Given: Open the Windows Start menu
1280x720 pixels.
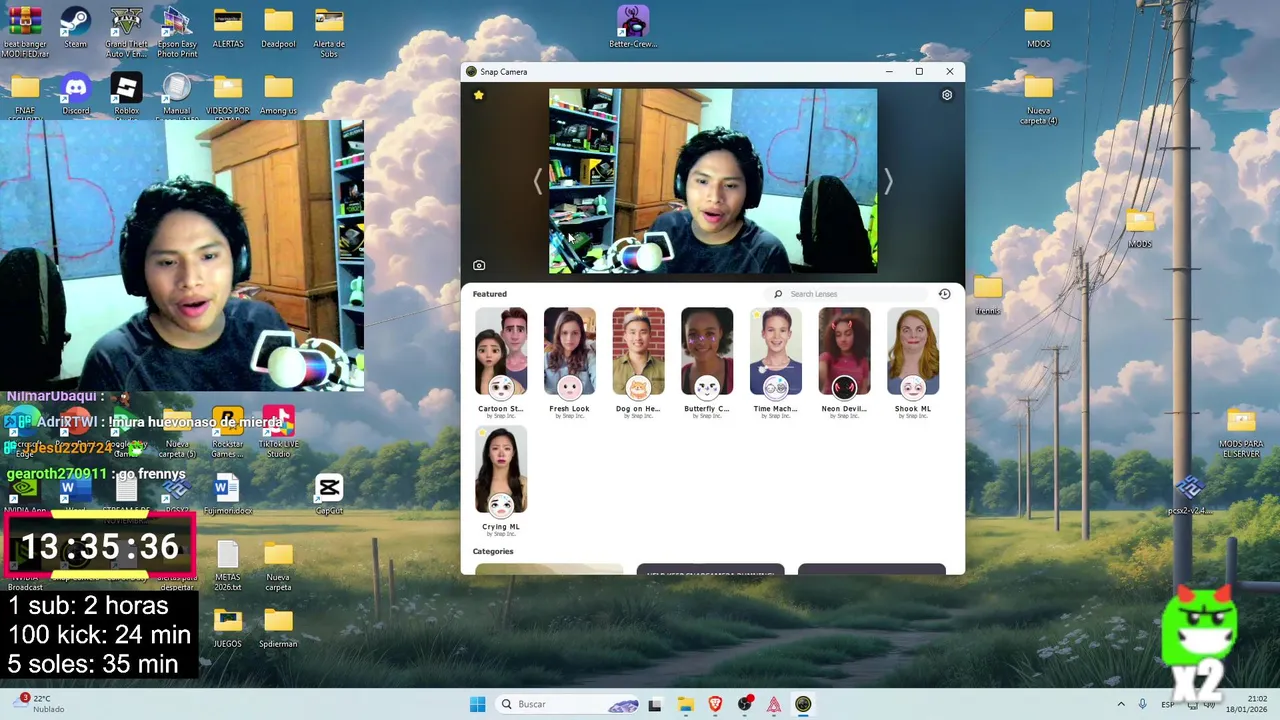Looking at the screenshot, I should coord(477,704).
